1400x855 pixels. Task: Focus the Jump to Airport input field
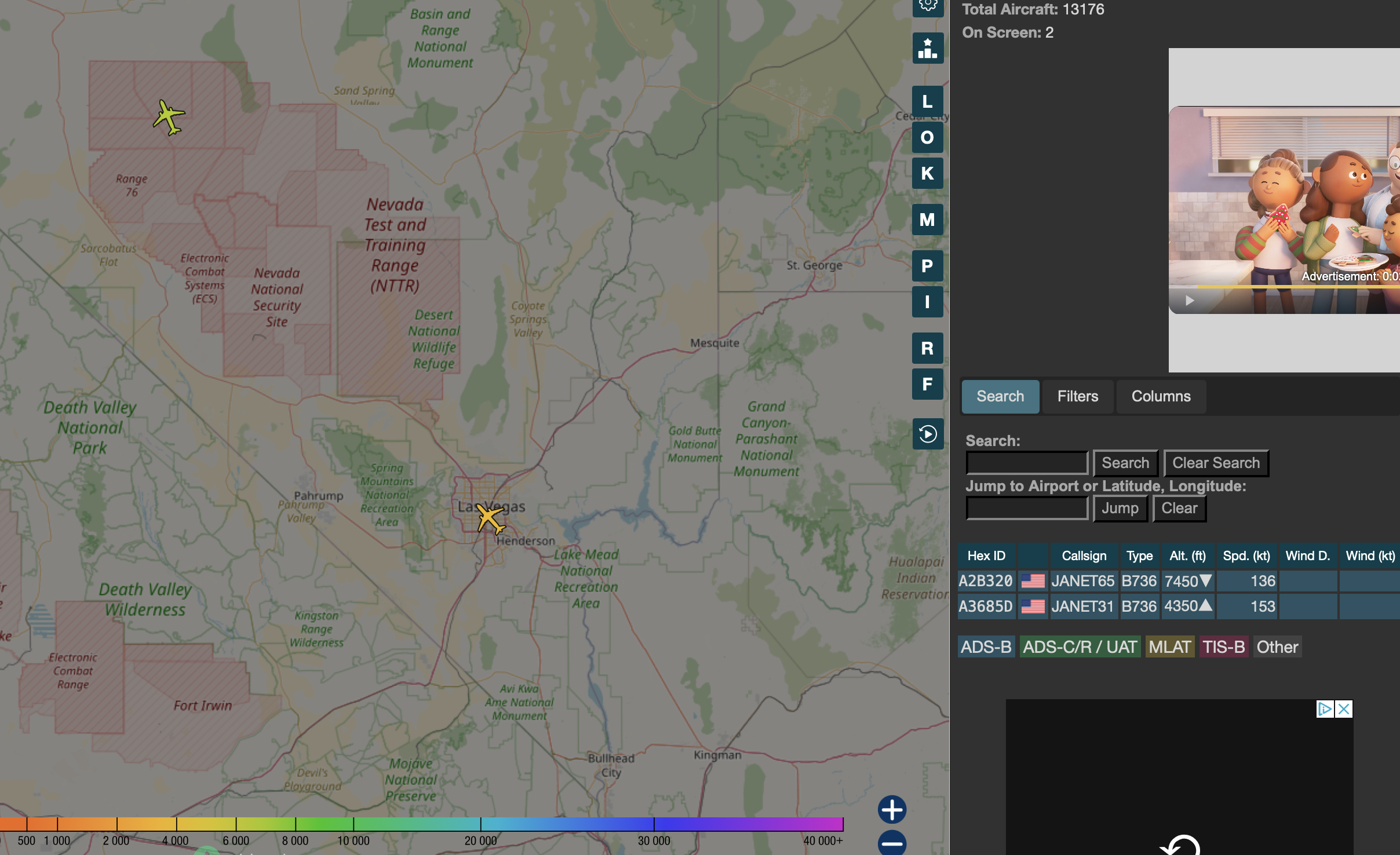(x=1027, y=508)
